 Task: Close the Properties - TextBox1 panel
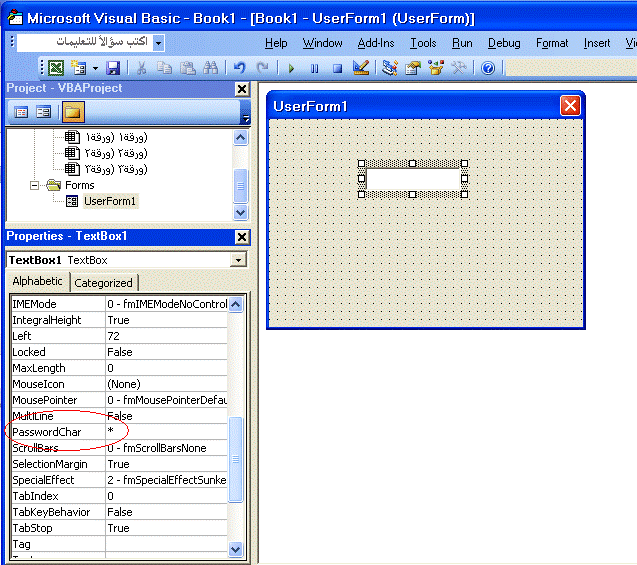pyautogui.click(x=242, y=237)
